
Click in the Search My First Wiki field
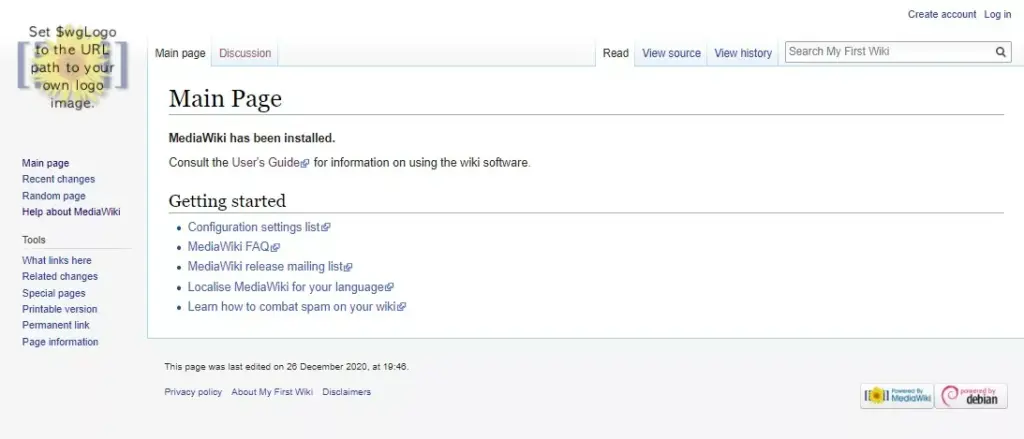coord(886,52)
